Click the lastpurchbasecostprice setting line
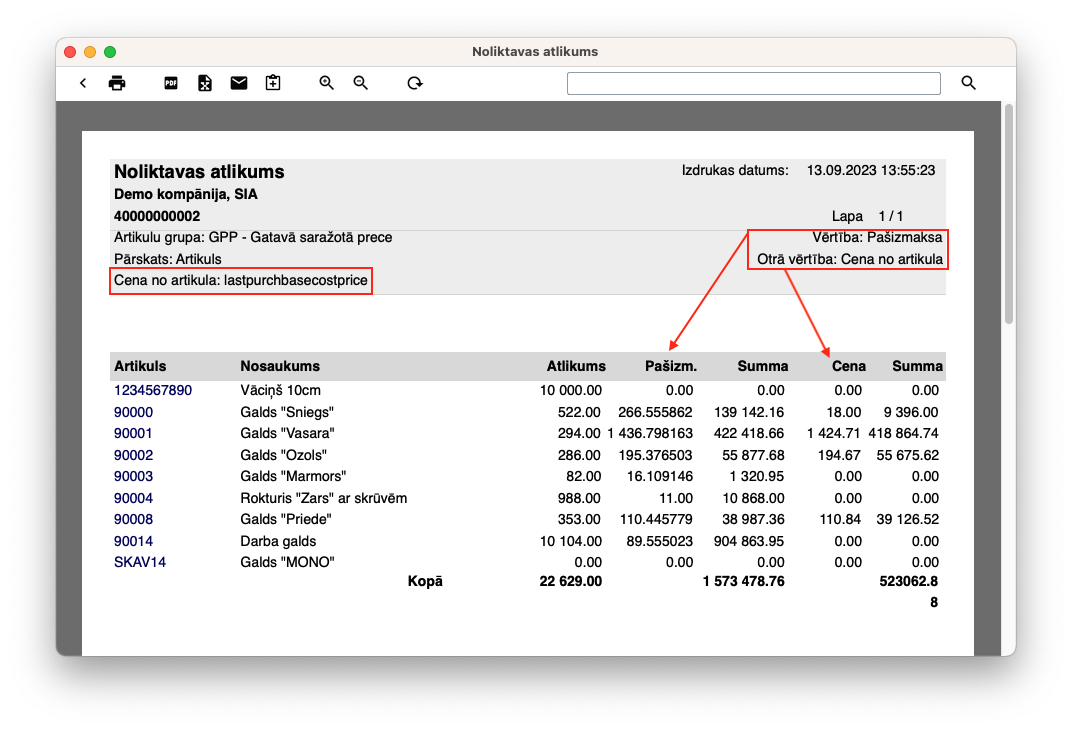This screenshot has width=1072, height=730. (x=241, y=280)
